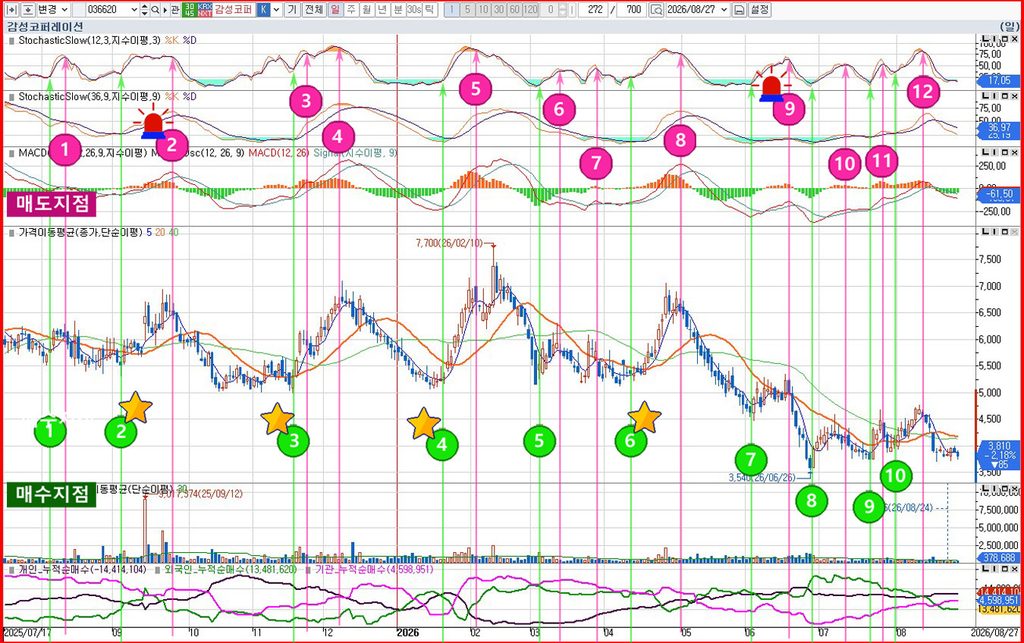The height and width of the screenshot is (643, 1024).
Task: Select the 10 interval button
Action: coord(483,10)
